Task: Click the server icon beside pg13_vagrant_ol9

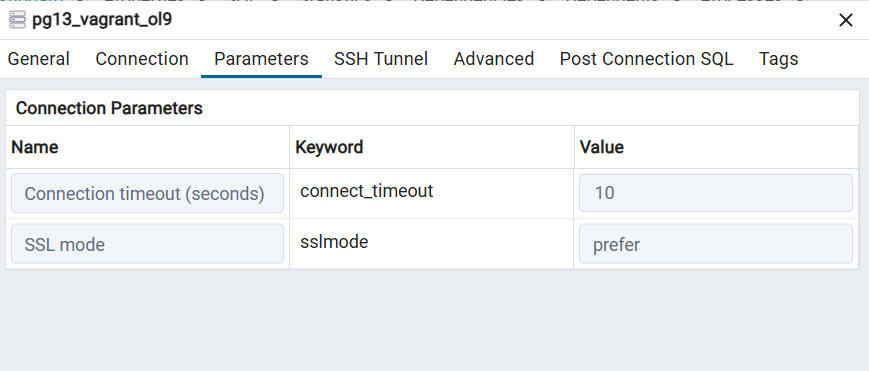Action: 17,21
